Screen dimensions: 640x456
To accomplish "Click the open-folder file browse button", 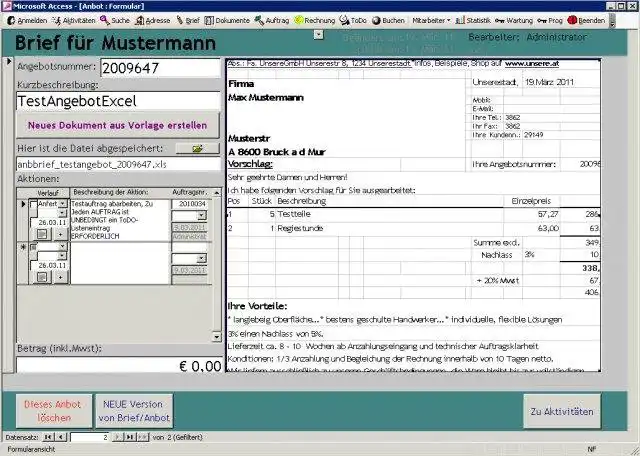I will pos(198,149).
